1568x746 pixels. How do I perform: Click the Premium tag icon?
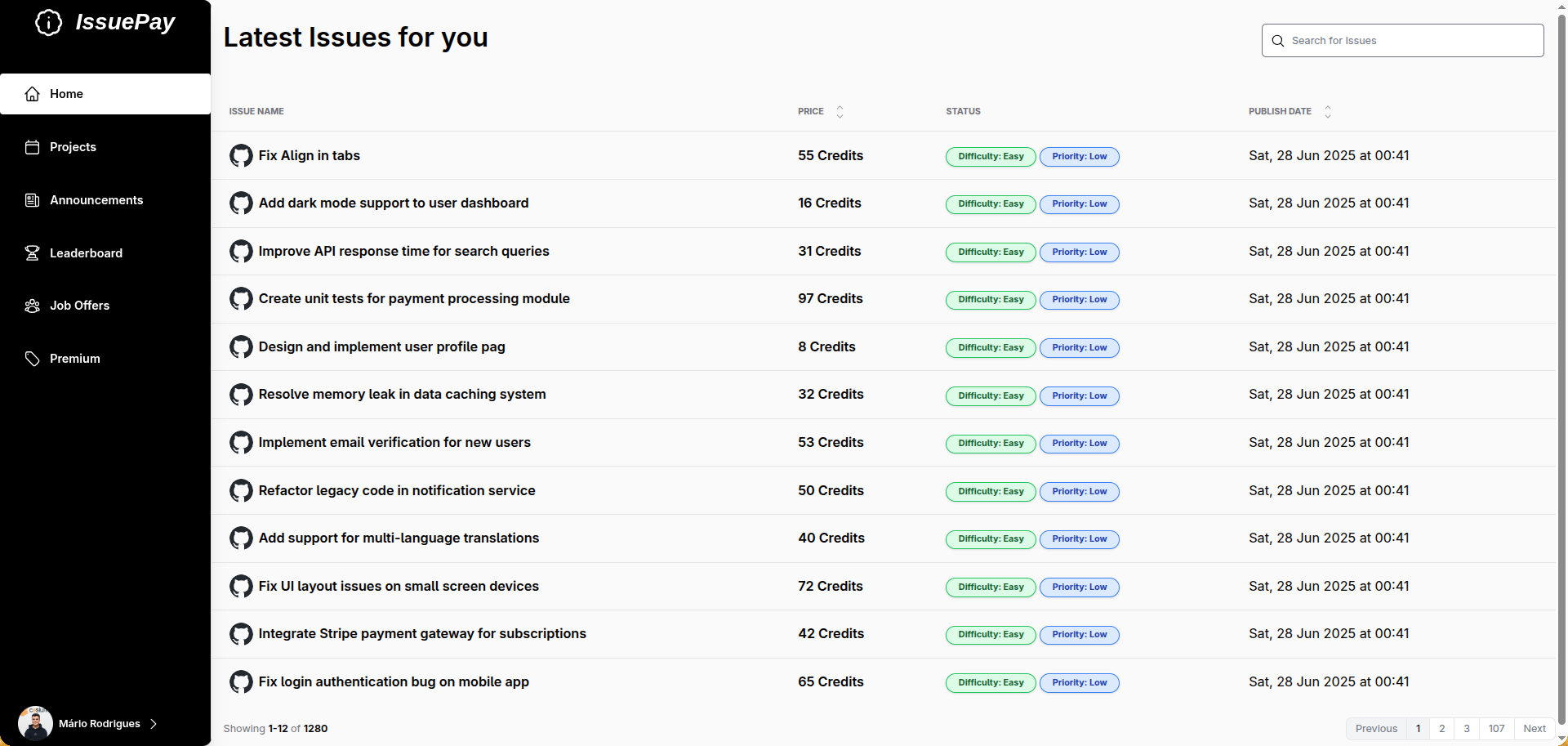(33, 359)
